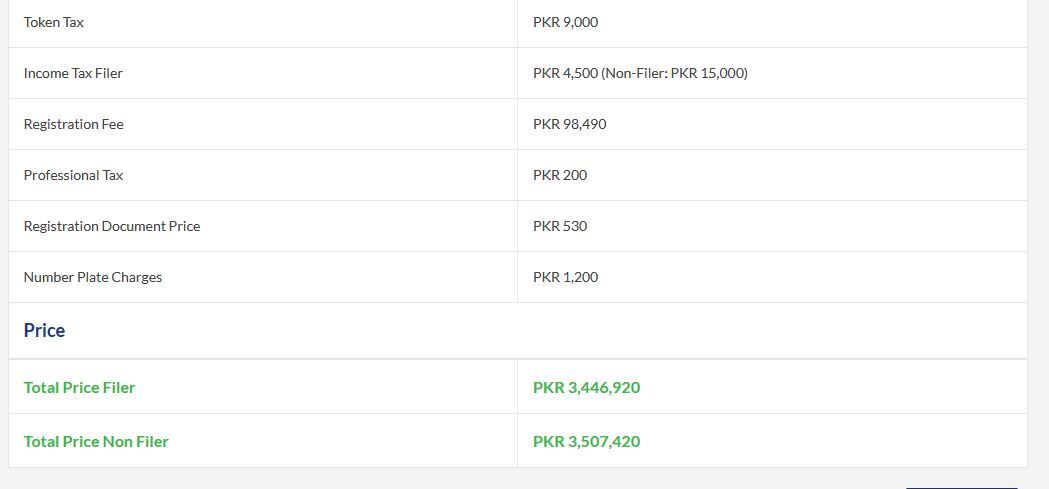
Task: Click the Total Price Non Filer label
Action: 96,442
